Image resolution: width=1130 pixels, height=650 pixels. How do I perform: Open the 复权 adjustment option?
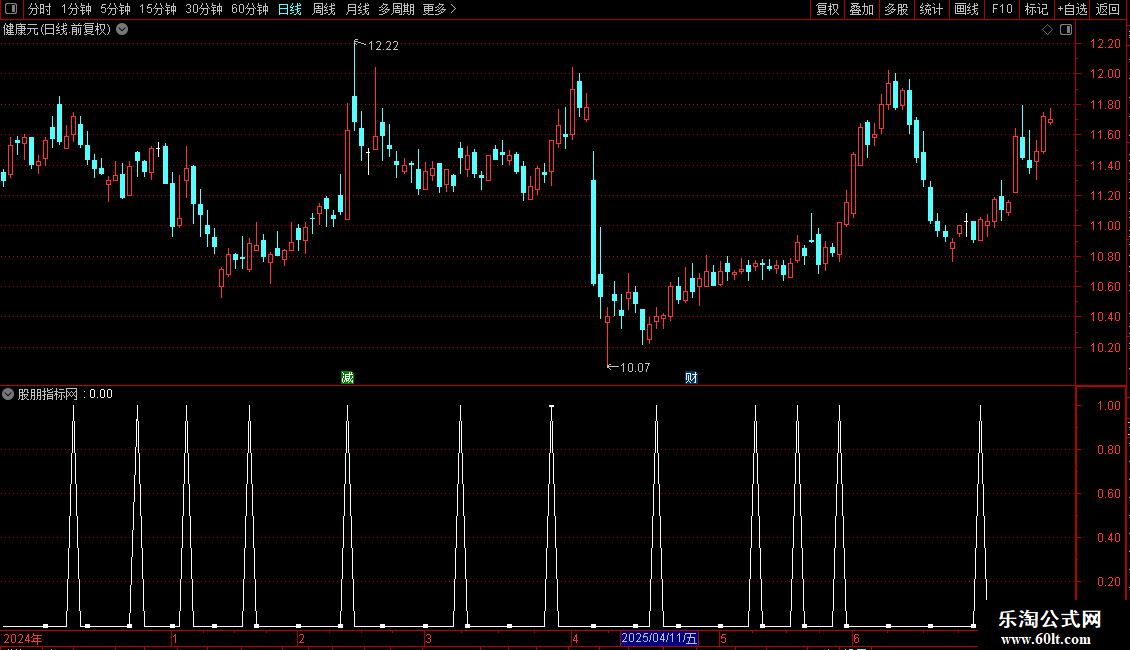click(827, 9)
